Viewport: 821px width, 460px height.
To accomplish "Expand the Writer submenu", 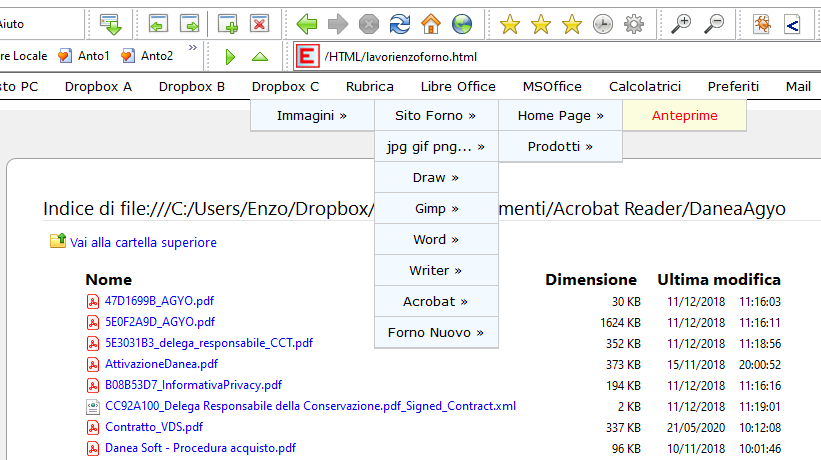I will 436,270.
